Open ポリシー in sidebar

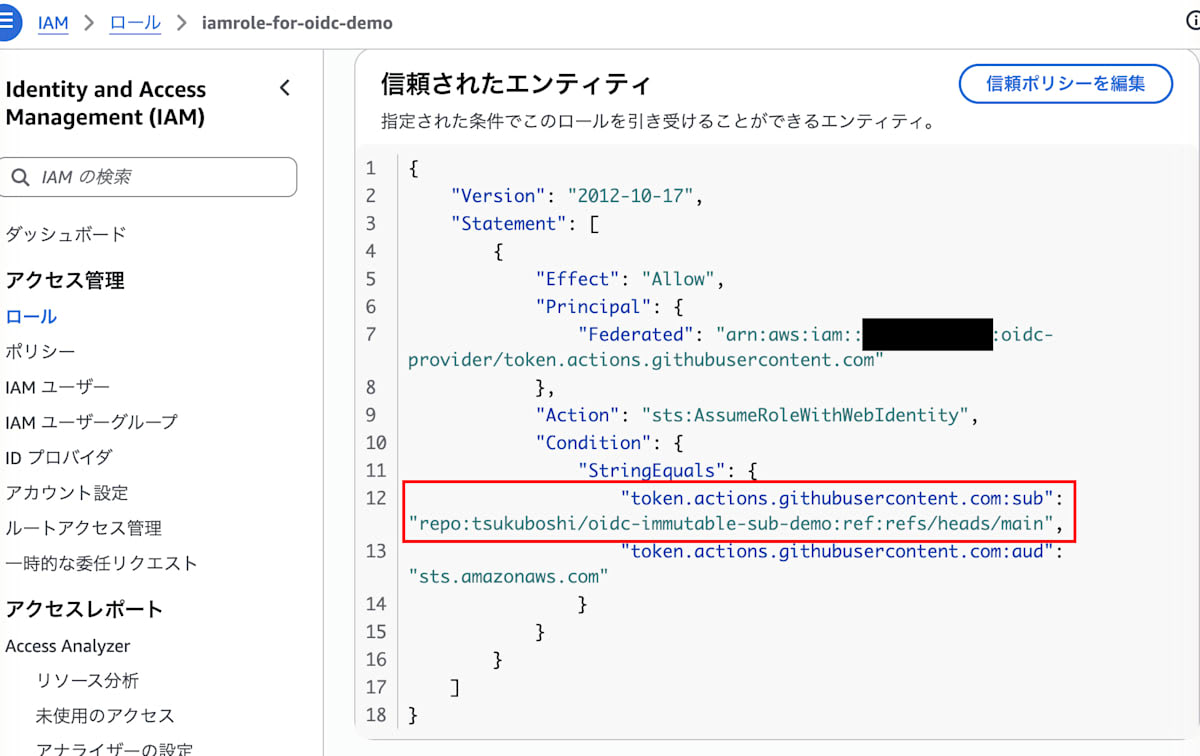click(x=40, y=351)
